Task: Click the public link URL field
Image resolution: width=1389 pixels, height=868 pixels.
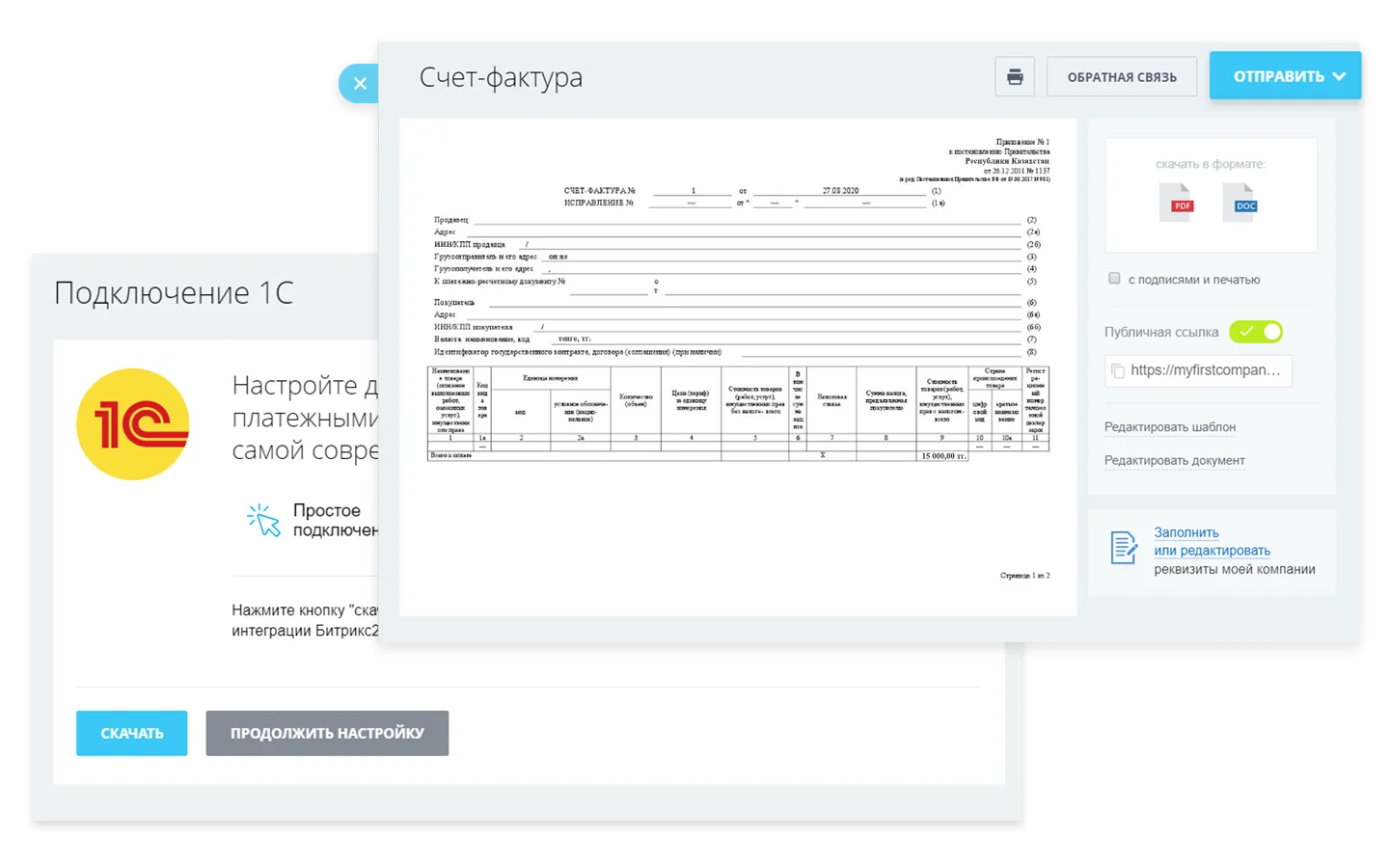Action: click(1205, 370)
